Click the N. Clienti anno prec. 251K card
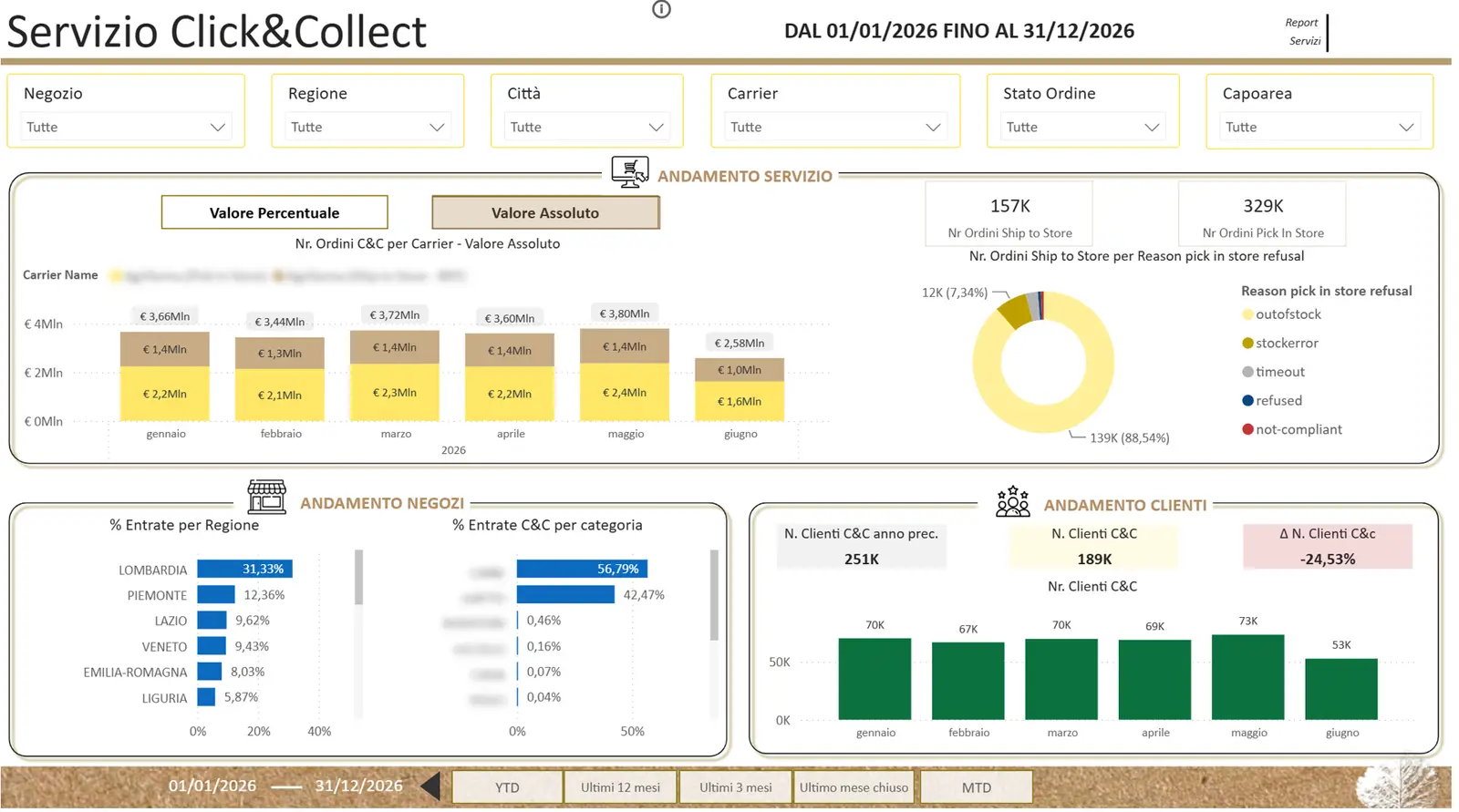The width and height of the screenshot is (1459, 812). tap(861, 547)
